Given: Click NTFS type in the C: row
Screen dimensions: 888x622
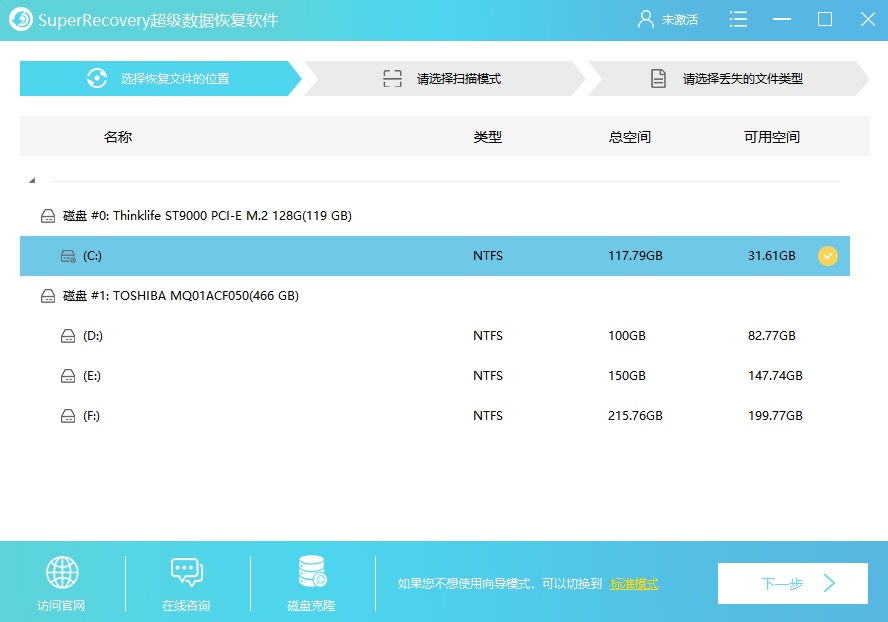Looking at the screenshot, I should pyautogui.click(x=488, y=256).
